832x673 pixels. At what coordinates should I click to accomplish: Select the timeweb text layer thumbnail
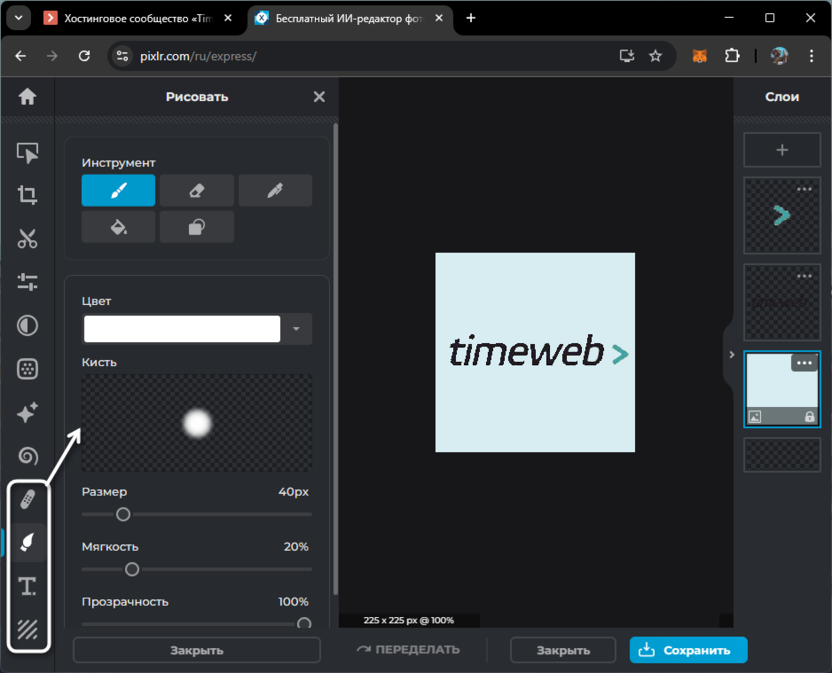tap(782, 303)
